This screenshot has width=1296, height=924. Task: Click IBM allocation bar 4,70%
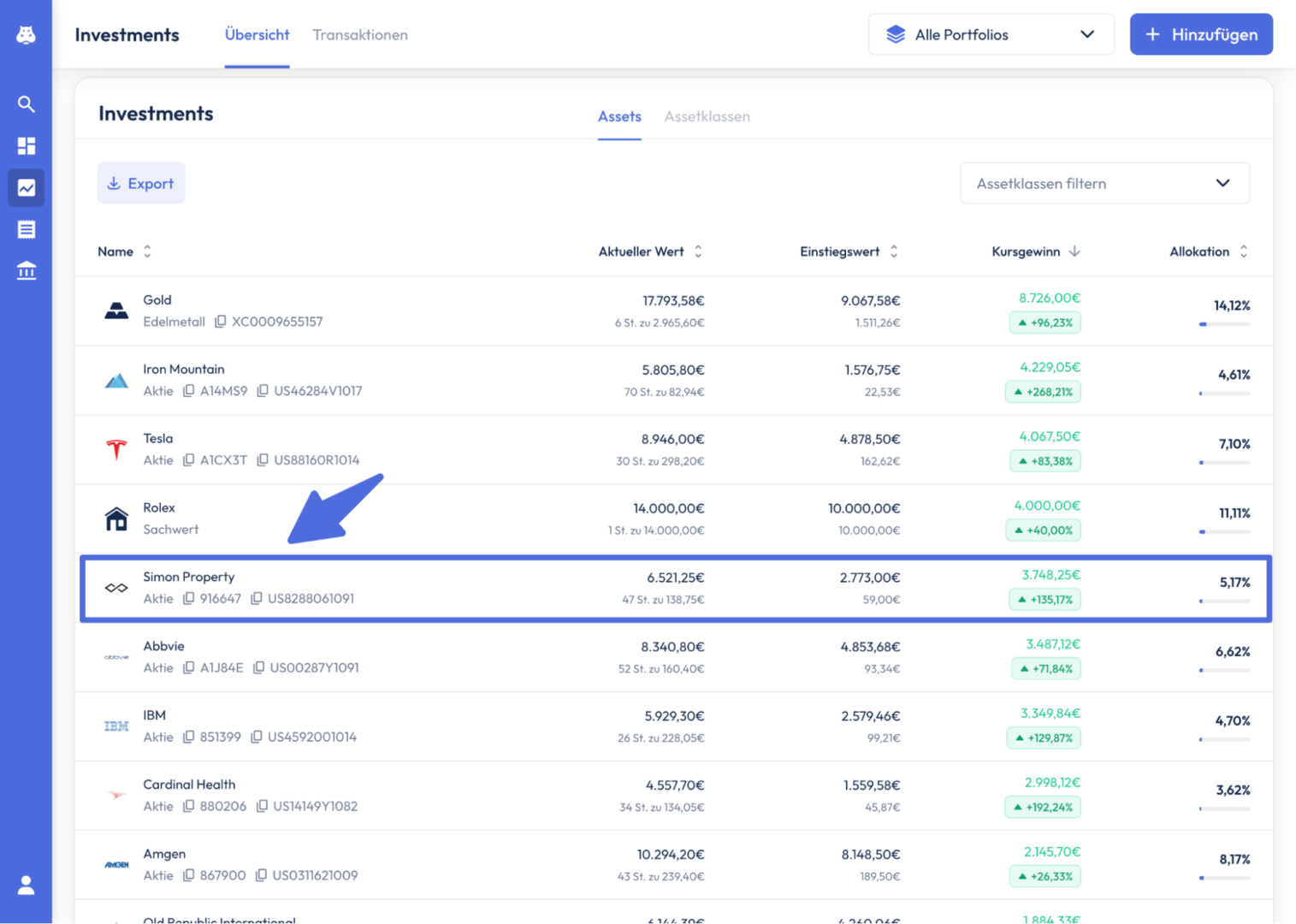click(x=1224, y=739)
